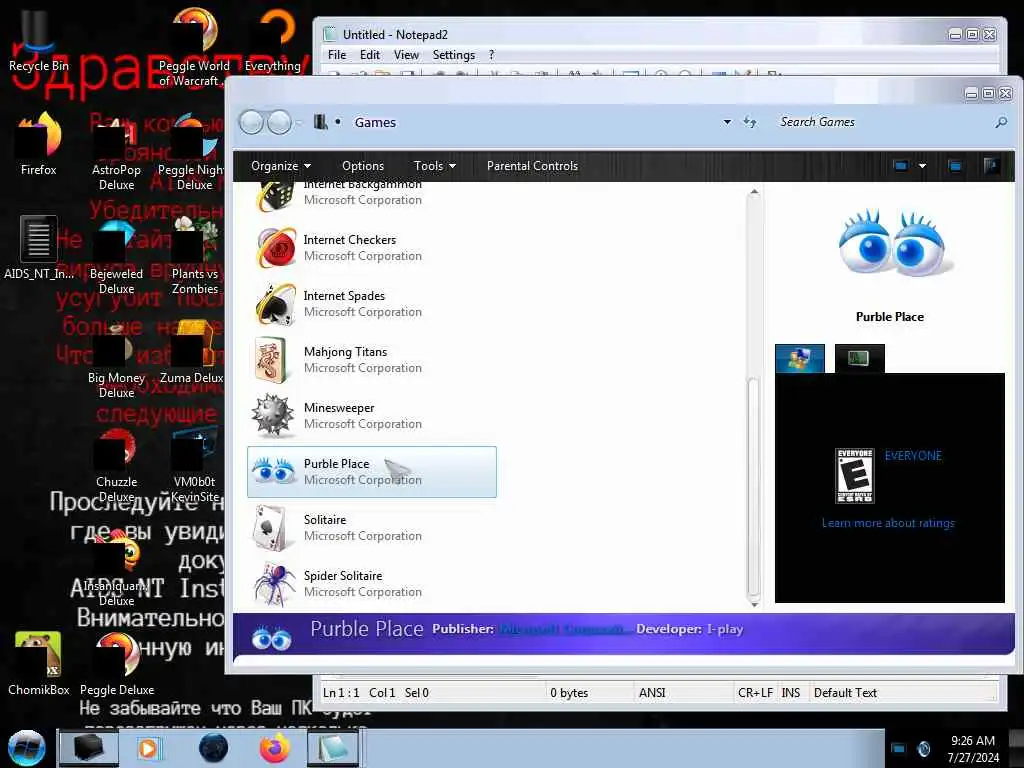Click ESRB Everyone rating badge
The width and height of the screenshot is (1024, 768).
click(855, 475)
